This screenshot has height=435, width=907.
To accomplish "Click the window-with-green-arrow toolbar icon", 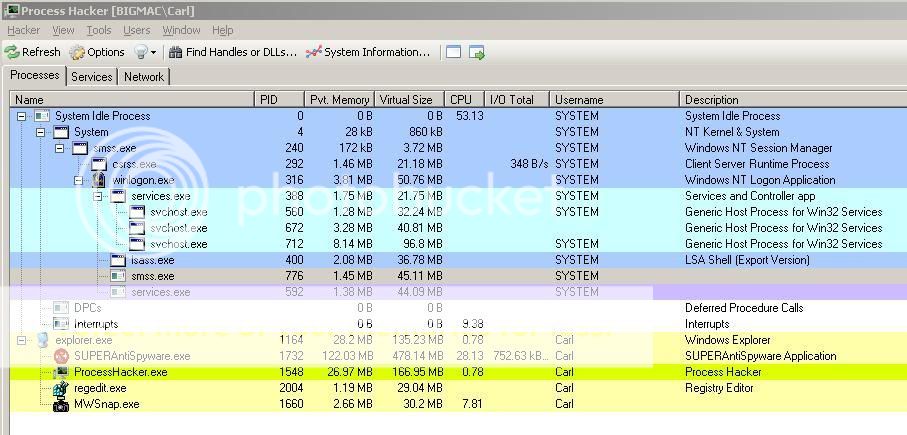I will pyautogui.click(x=477, y=53).
